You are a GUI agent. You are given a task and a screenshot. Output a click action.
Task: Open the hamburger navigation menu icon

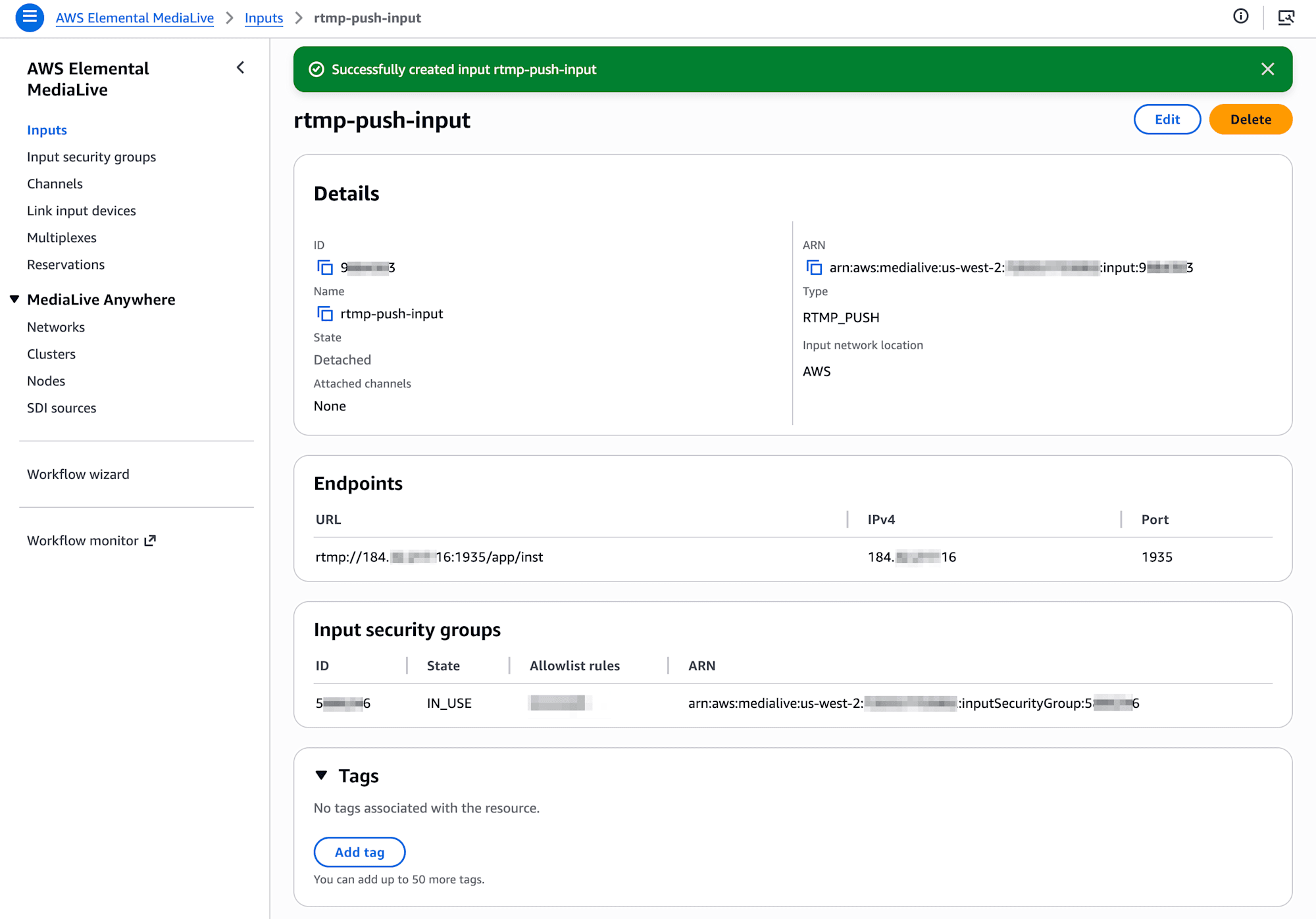tap(30, 17)
